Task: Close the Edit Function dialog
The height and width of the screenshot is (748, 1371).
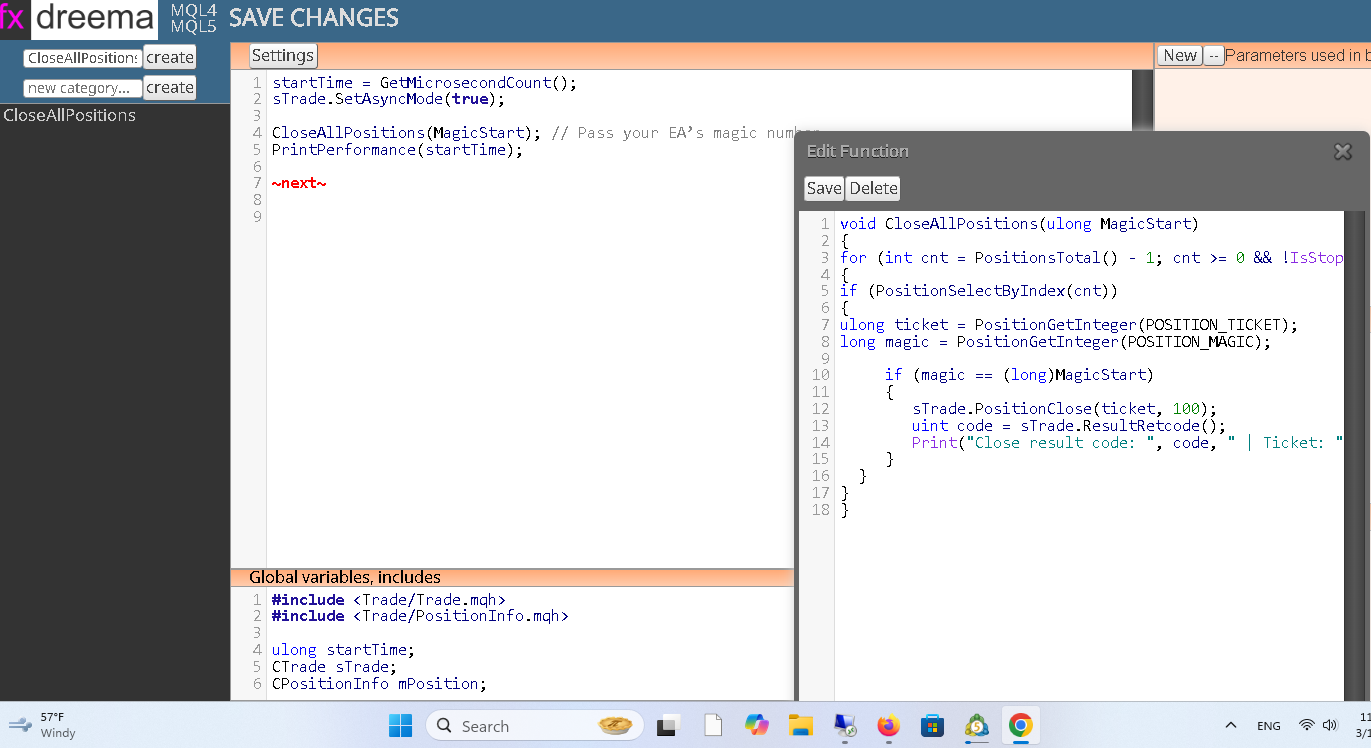Action: tap(1343, 151)
